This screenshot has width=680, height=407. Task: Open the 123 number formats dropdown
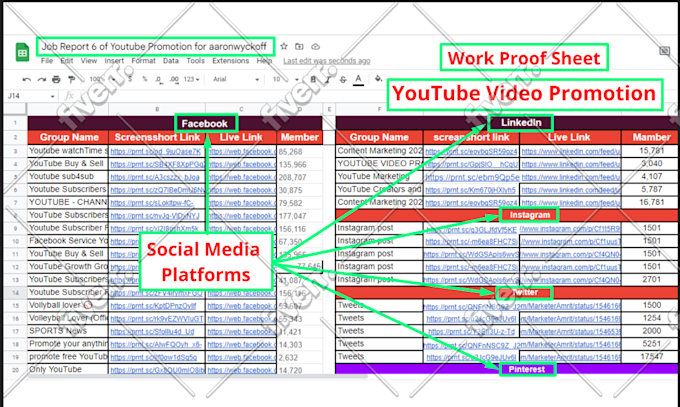click(191, 79)
